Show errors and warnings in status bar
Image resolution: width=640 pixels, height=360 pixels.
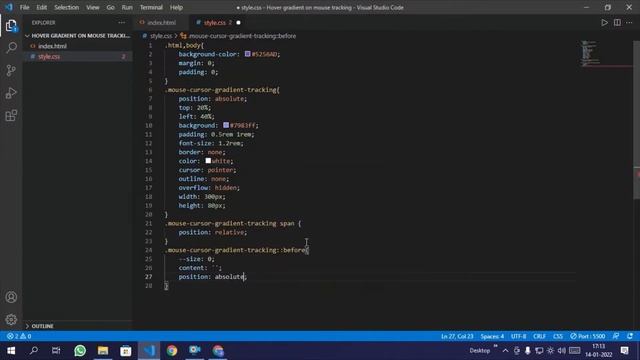coord(19,336)
